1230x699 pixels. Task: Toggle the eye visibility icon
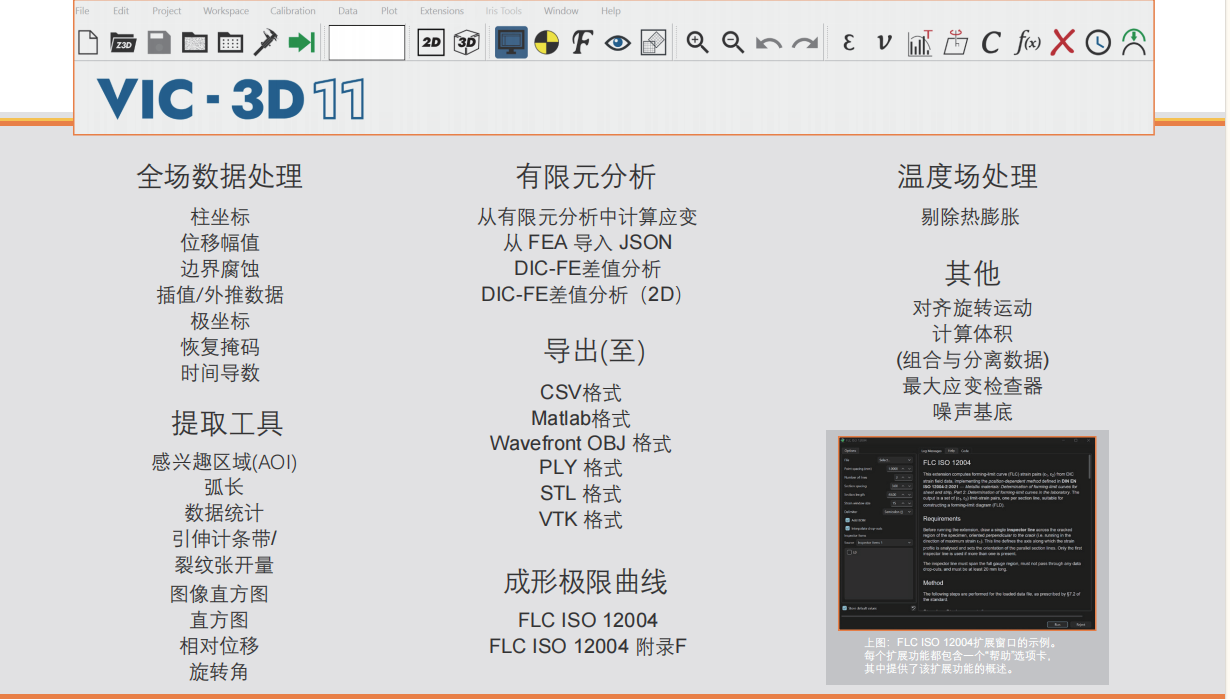click(617, 43)
